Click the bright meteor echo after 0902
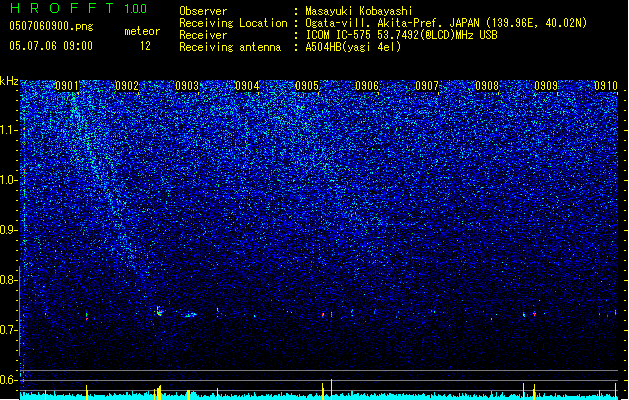This screenshot has width=629, height=400. pyautogui.click(x=159, y=311)
